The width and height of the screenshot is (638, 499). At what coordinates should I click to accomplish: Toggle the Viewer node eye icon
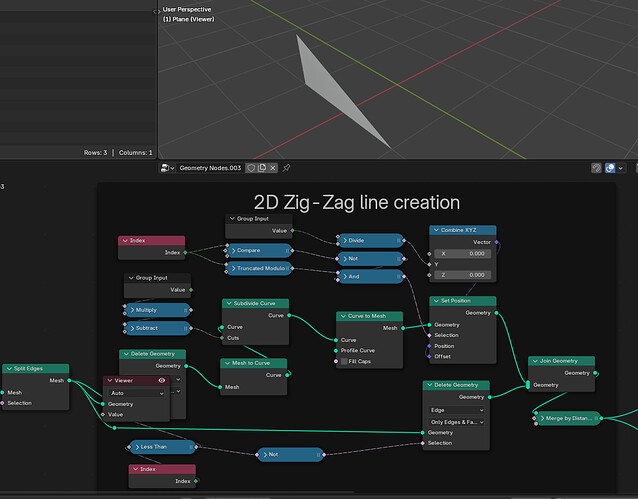pyautogui.click(x=162, y=381)
